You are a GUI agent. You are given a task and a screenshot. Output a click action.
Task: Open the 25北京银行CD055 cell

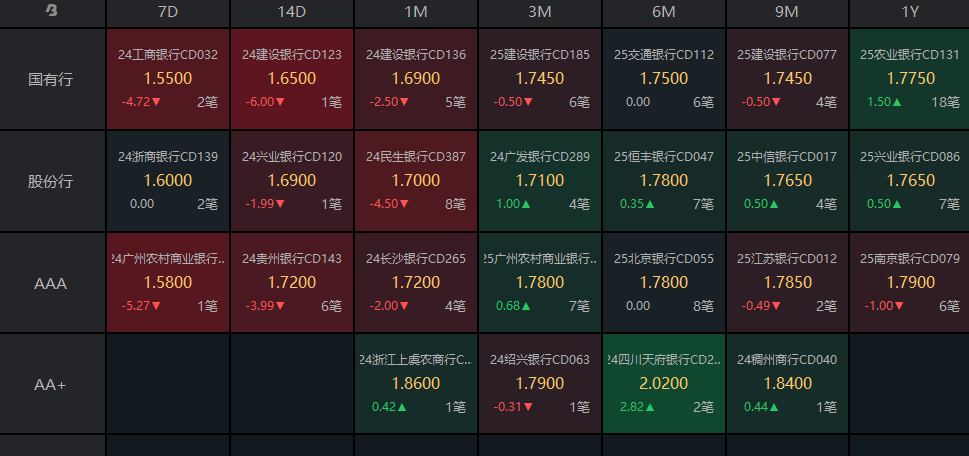(664, 283)
